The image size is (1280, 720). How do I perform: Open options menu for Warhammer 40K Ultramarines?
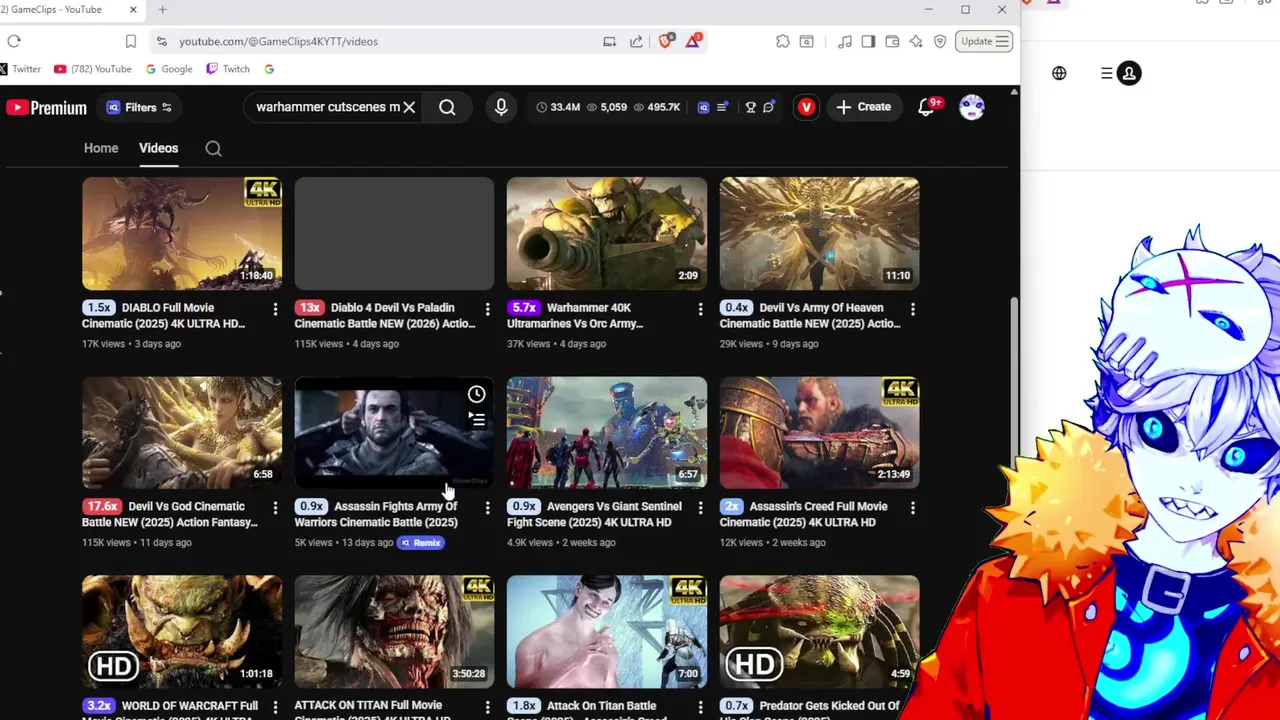[x=700, y=309]
